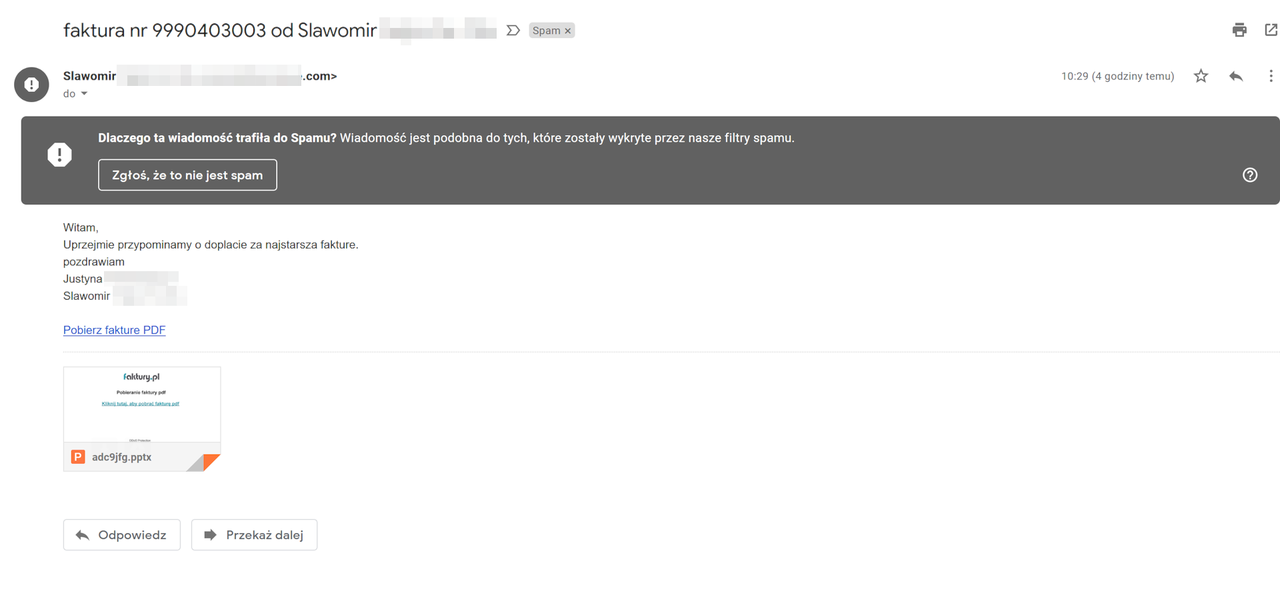This screenshot has height=601, width=1280.
Task: Click the adc9jfg.pptx file name
Action: point(122,457)
